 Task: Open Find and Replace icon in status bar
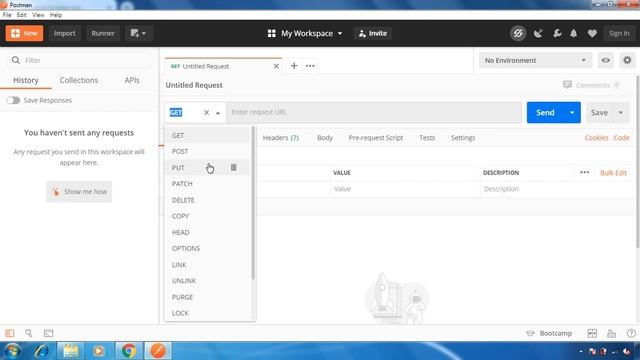tap(29, 333)
